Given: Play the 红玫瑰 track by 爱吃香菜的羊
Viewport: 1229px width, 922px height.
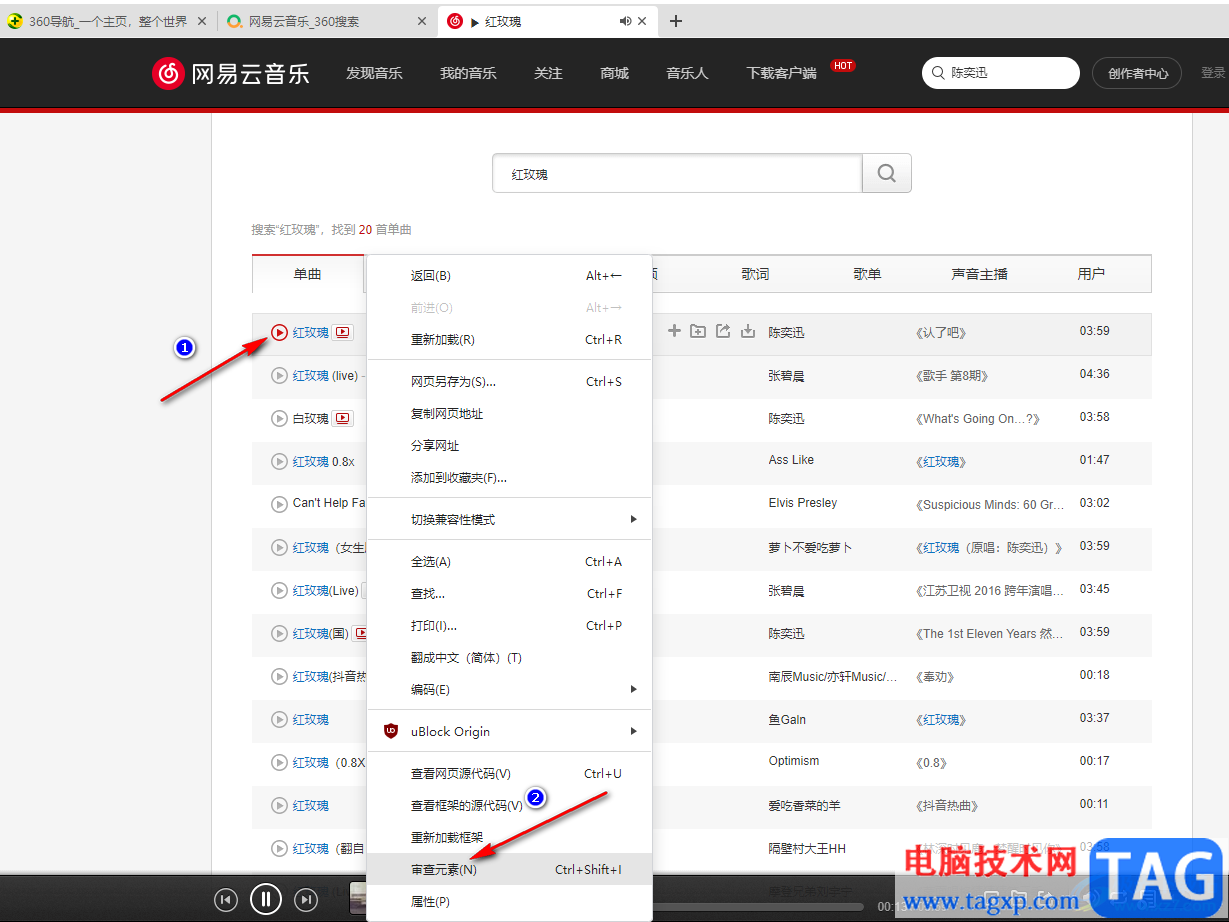Looking at the screenshot, I should (x=280, y=806).
